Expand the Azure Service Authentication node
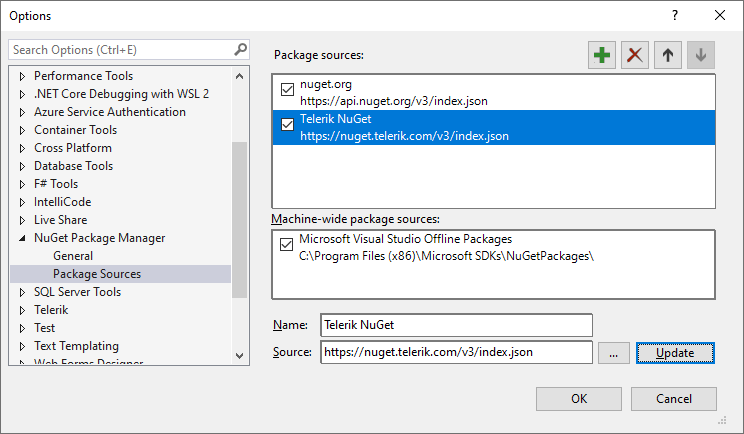Screen dimensions: 744x434 22,112
